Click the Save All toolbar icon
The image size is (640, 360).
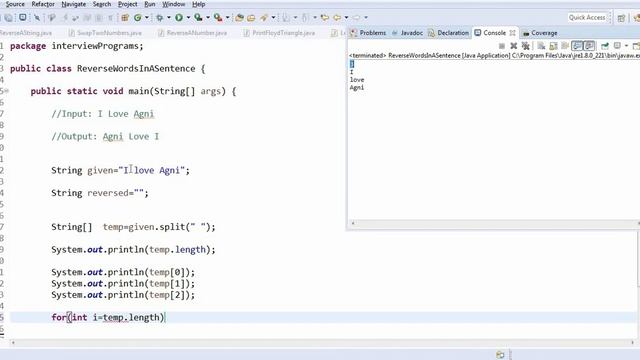pos(9,18)
